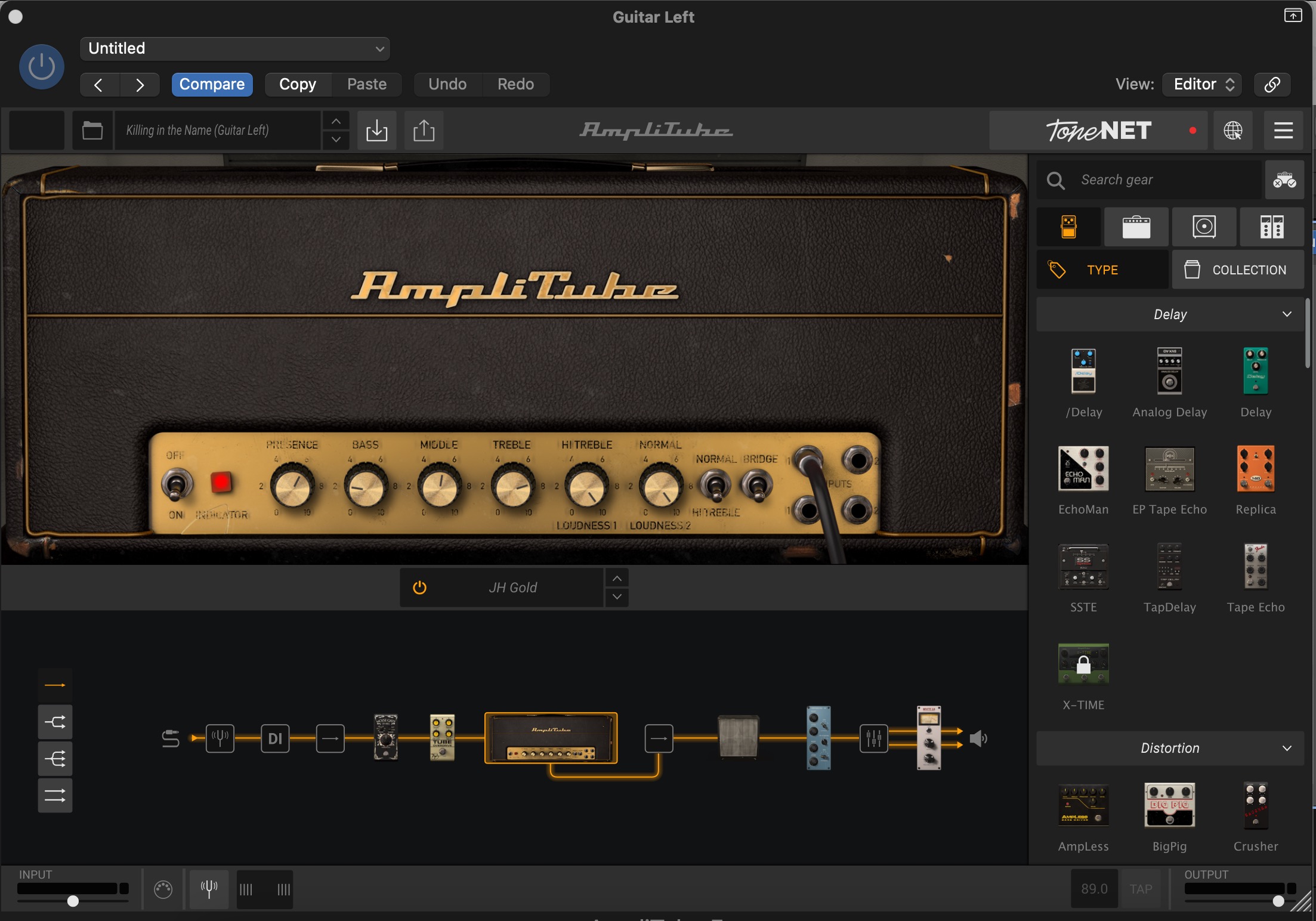Go to previous preset arrow
Viewport: 1316px width, 921px height.
pyautogui.click(x=100, y=84)
